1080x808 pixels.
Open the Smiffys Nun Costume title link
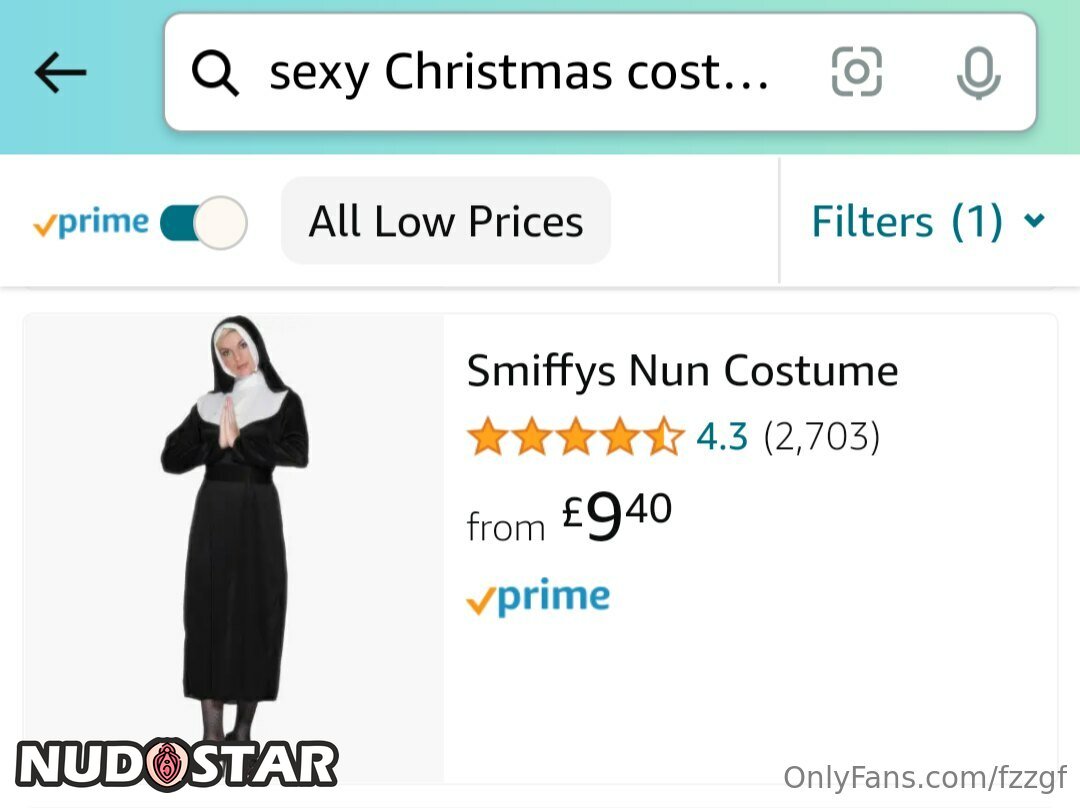(682, 371)
